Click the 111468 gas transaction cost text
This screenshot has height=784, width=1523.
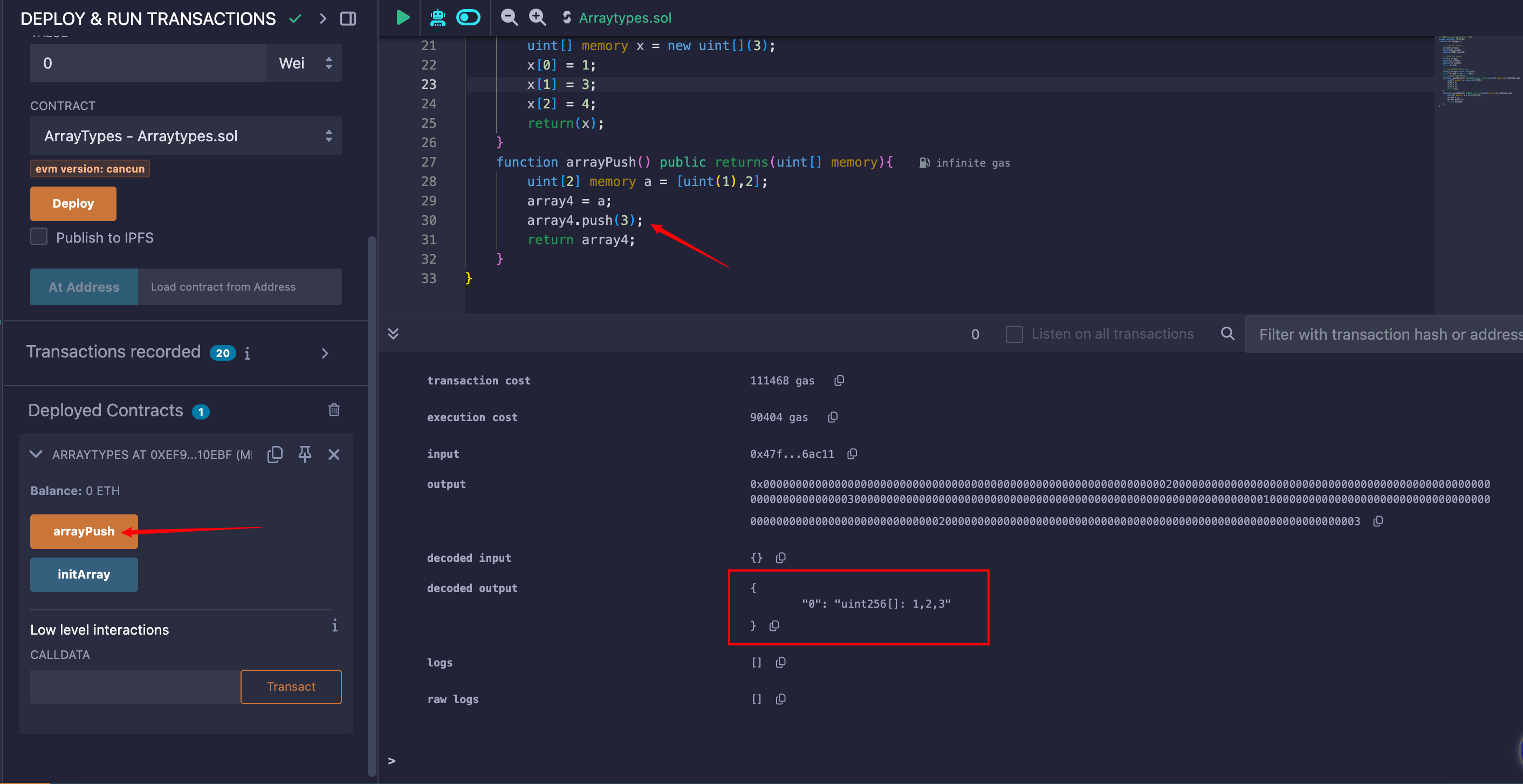pos(781,380)
